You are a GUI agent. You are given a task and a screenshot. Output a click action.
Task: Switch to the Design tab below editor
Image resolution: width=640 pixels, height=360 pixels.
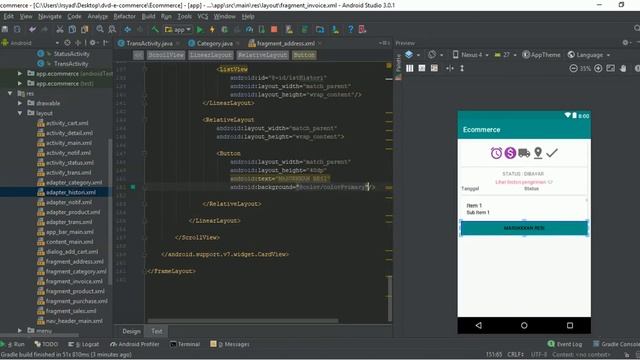coord(131,331)
